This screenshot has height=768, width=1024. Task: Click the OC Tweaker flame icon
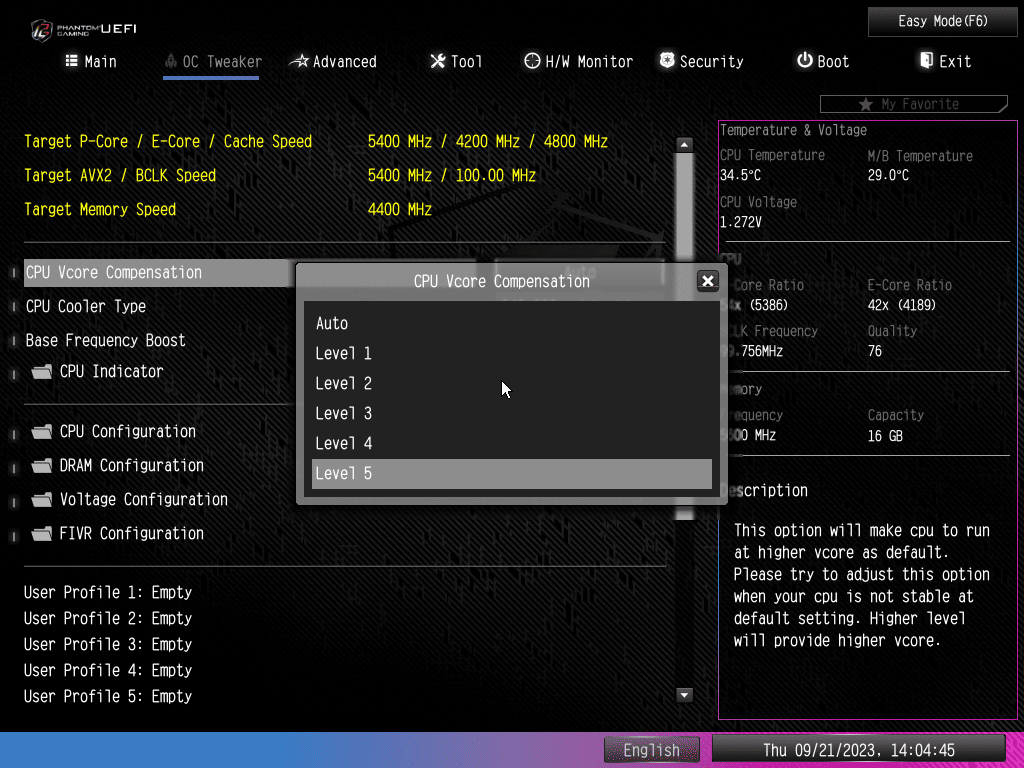click(x=171, y=61)
